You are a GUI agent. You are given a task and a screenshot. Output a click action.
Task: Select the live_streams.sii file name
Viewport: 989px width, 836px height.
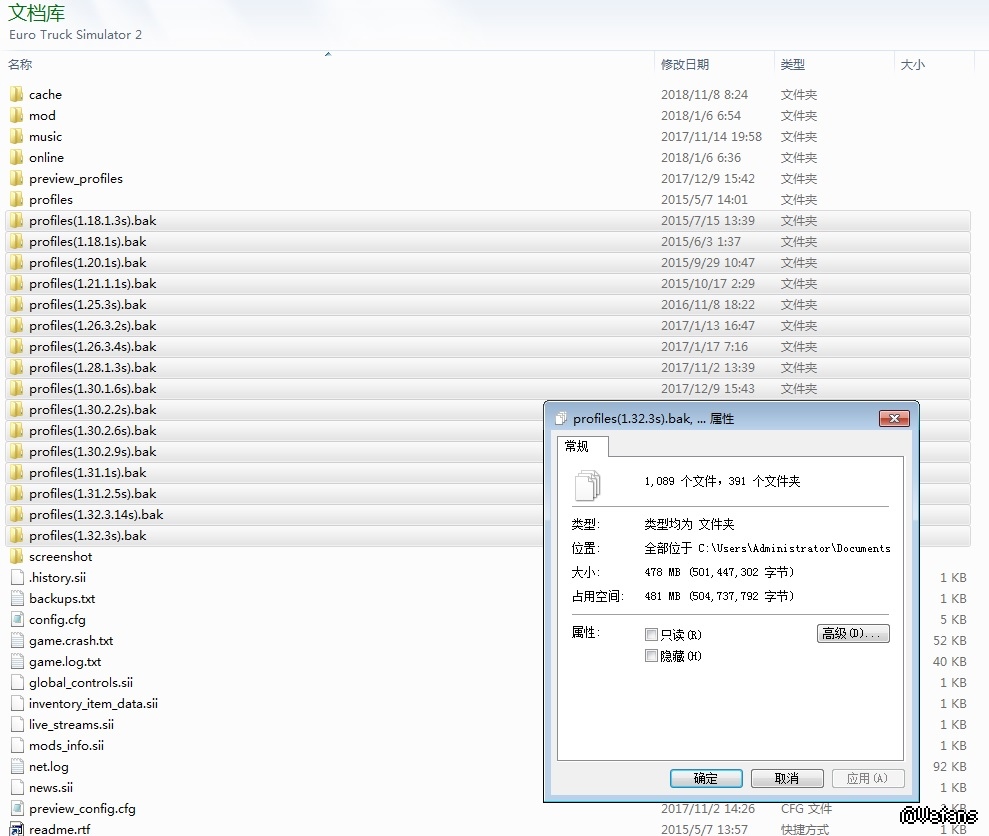click(x=71, y=724)
